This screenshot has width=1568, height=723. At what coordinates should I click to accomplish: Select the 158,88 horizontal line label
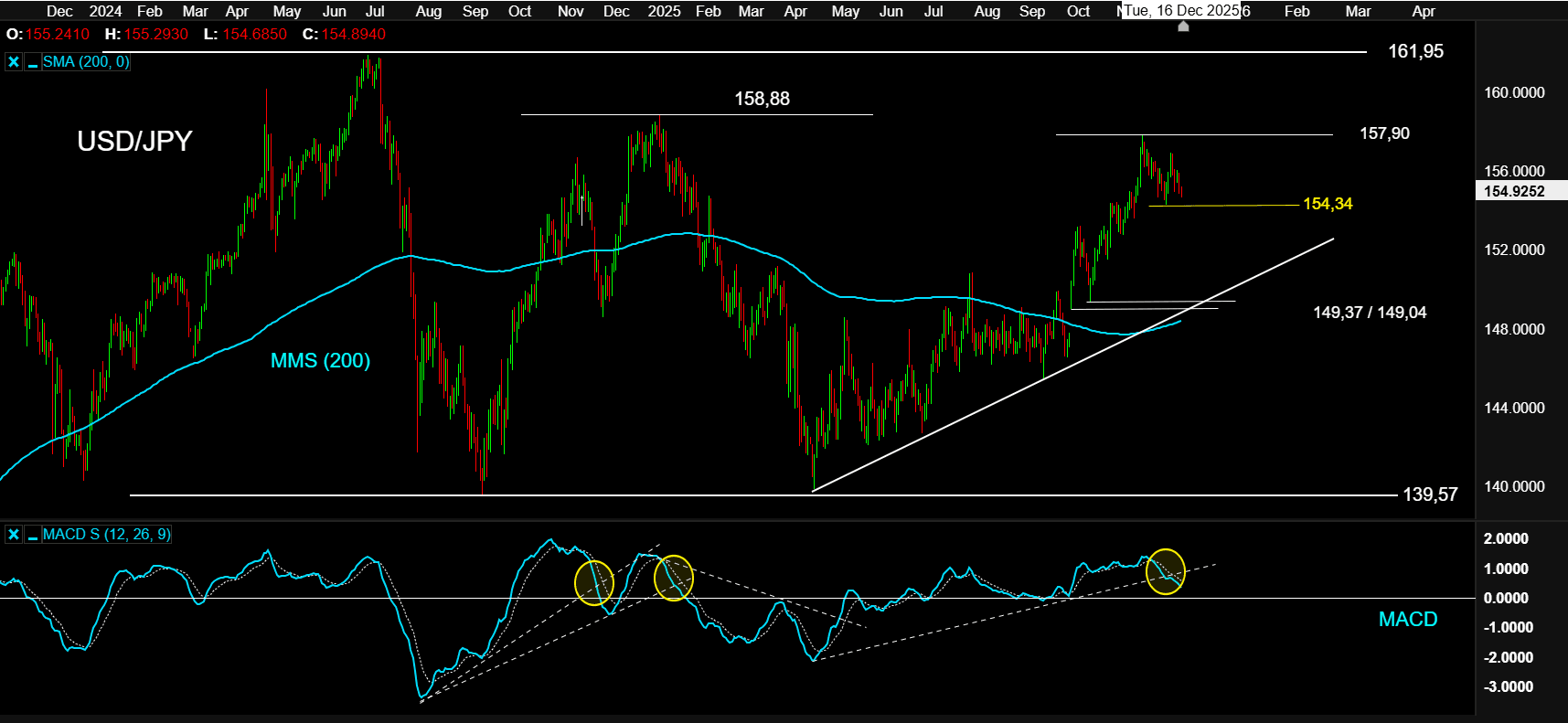click(762, 99)
